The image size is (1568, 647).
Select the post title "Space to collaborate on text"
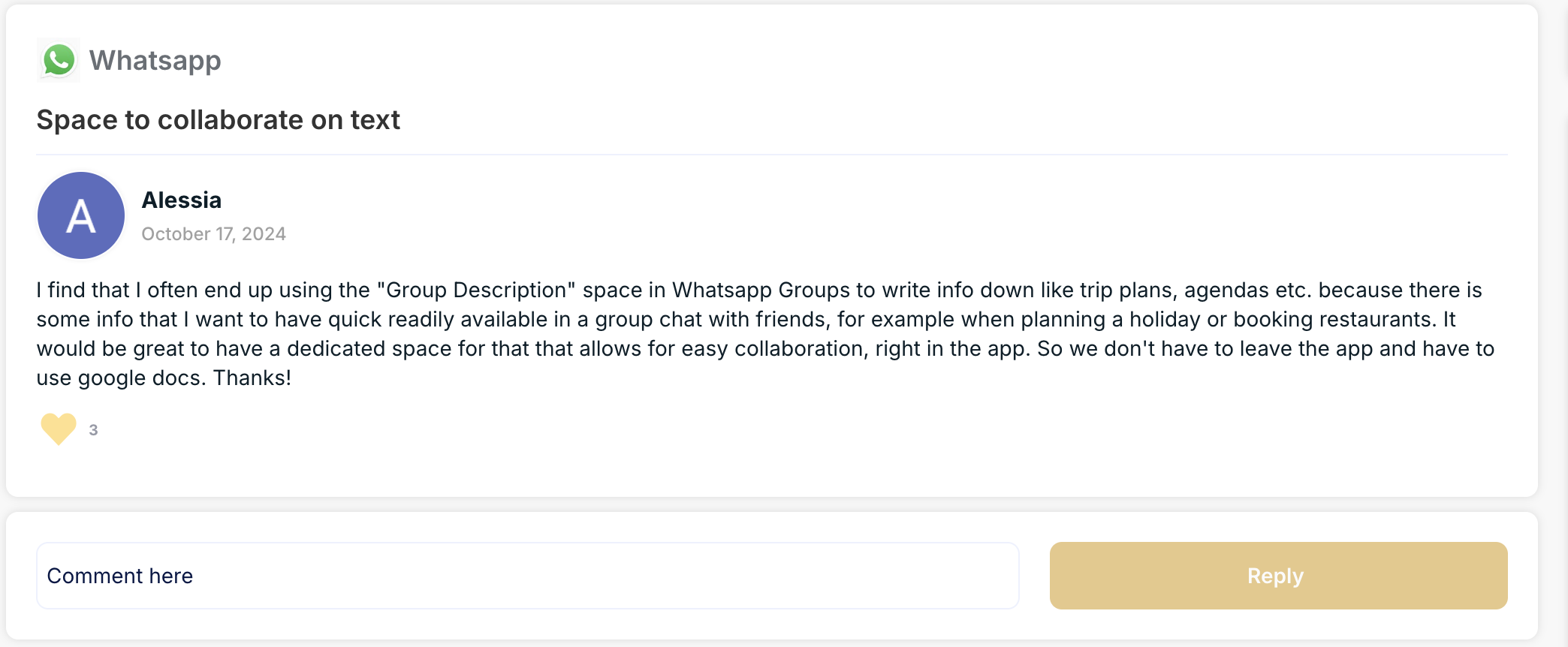(219, 120)
